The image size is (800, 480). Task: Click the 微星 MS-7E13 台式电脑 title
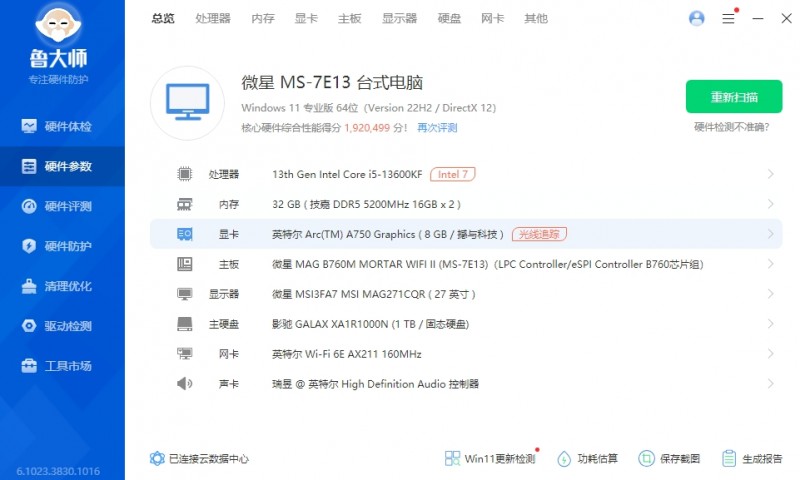tap(332, 82)
